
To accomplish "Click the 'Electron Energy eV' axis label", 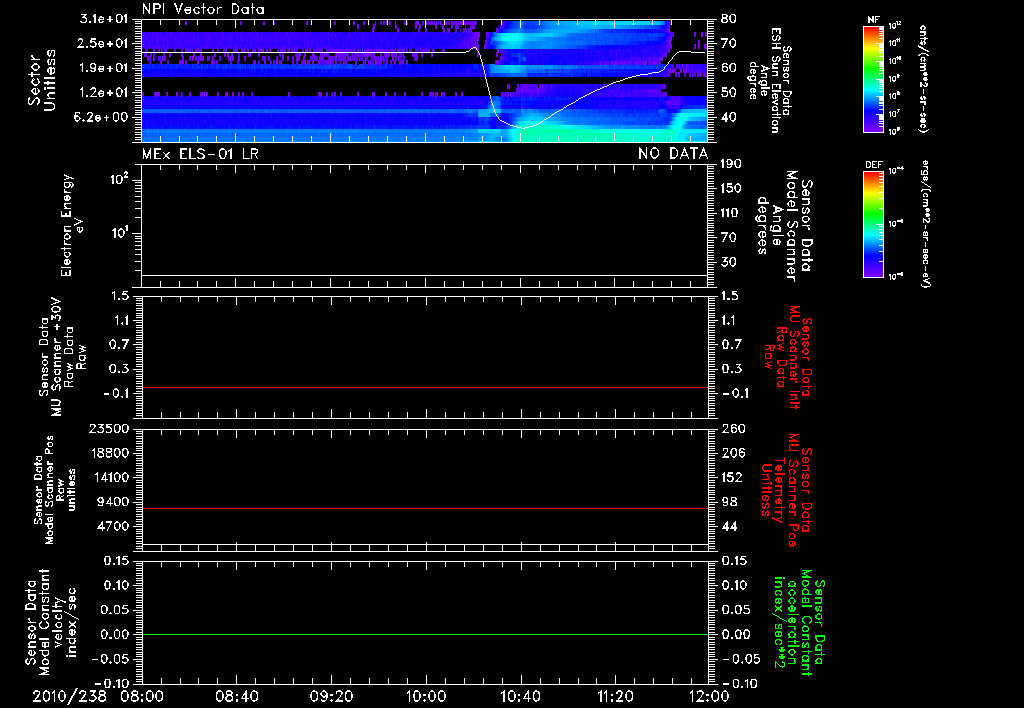I will [73, 225].
